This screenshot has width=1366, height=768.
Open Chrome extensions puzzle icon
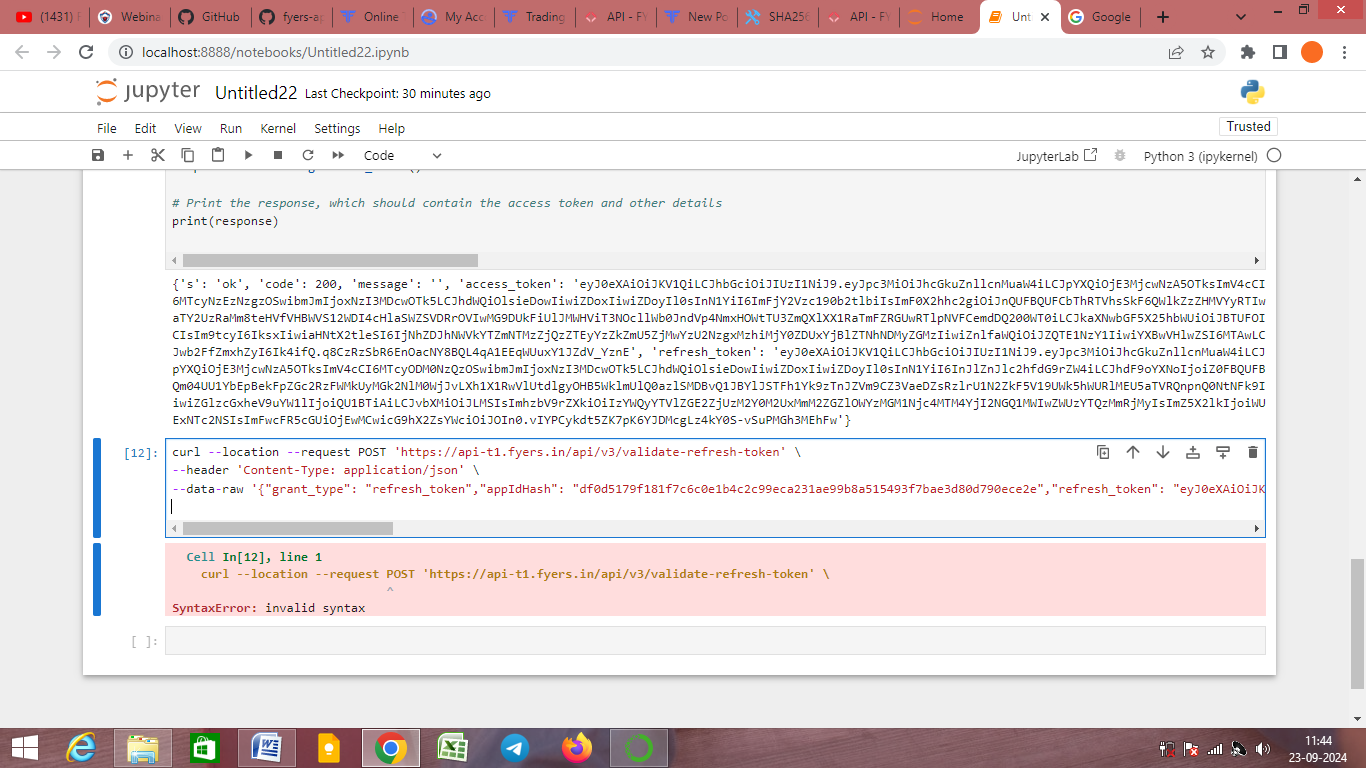click(x=1247, y=52)
